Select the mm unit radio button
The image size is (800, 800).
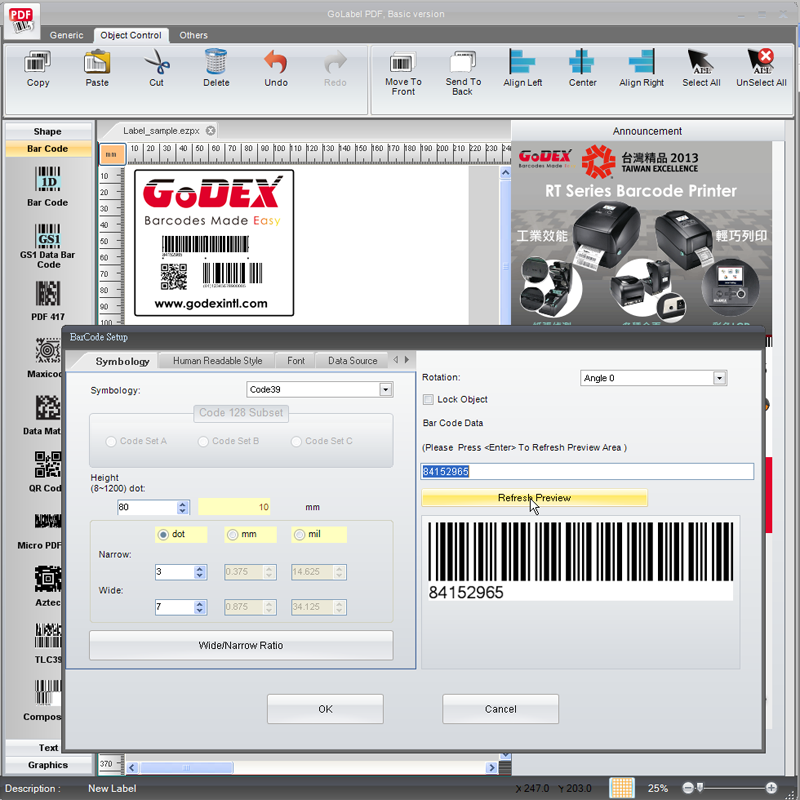(x=233, y=534)
